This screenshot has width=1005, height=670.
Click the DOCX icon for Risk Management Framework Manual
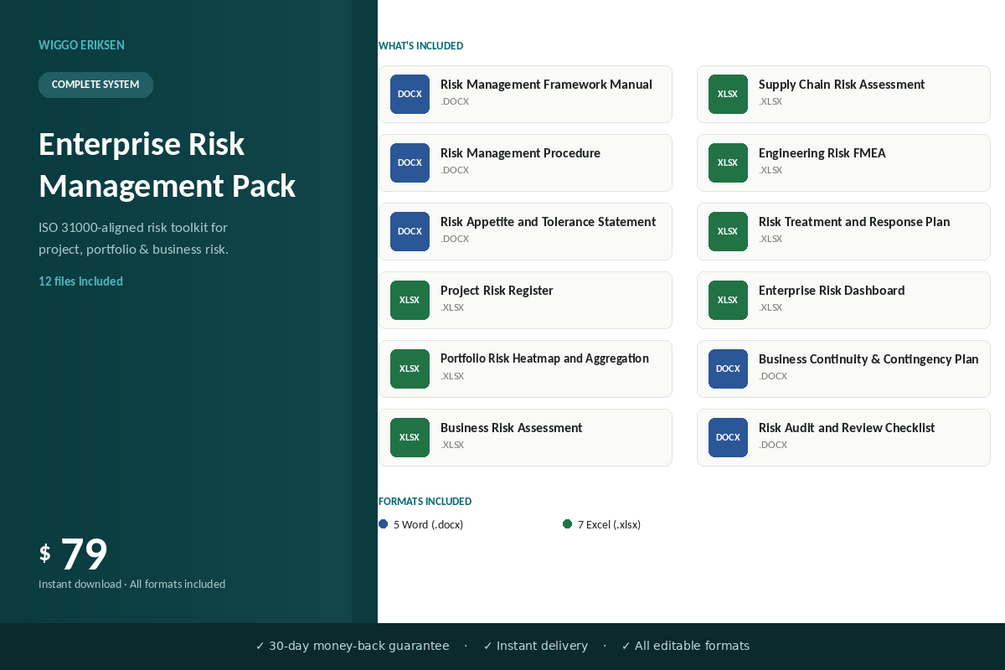coord(410,94)
